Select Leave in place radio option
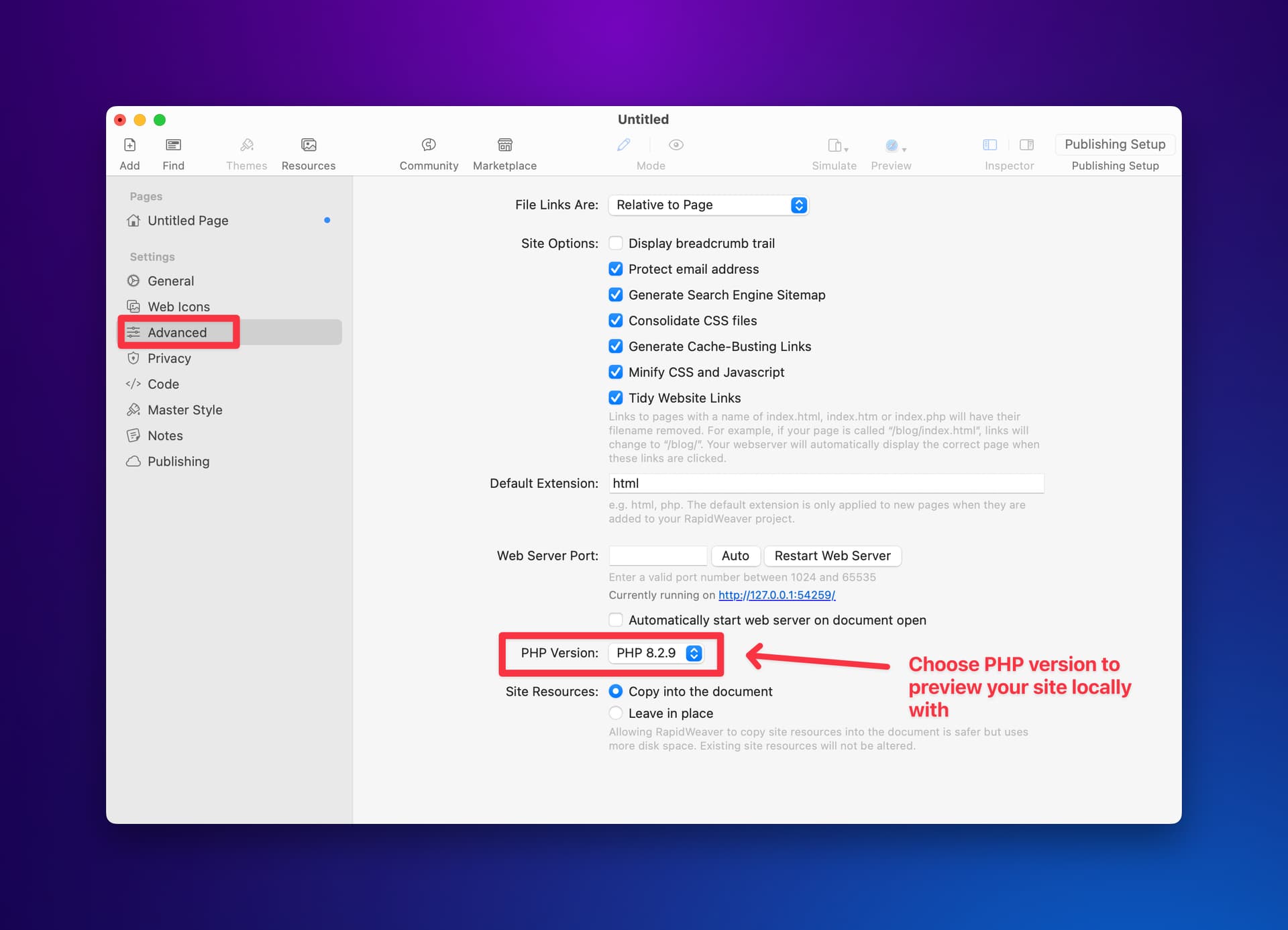The height and width of the screenshot is (930, 1288). tap(615, 713)
